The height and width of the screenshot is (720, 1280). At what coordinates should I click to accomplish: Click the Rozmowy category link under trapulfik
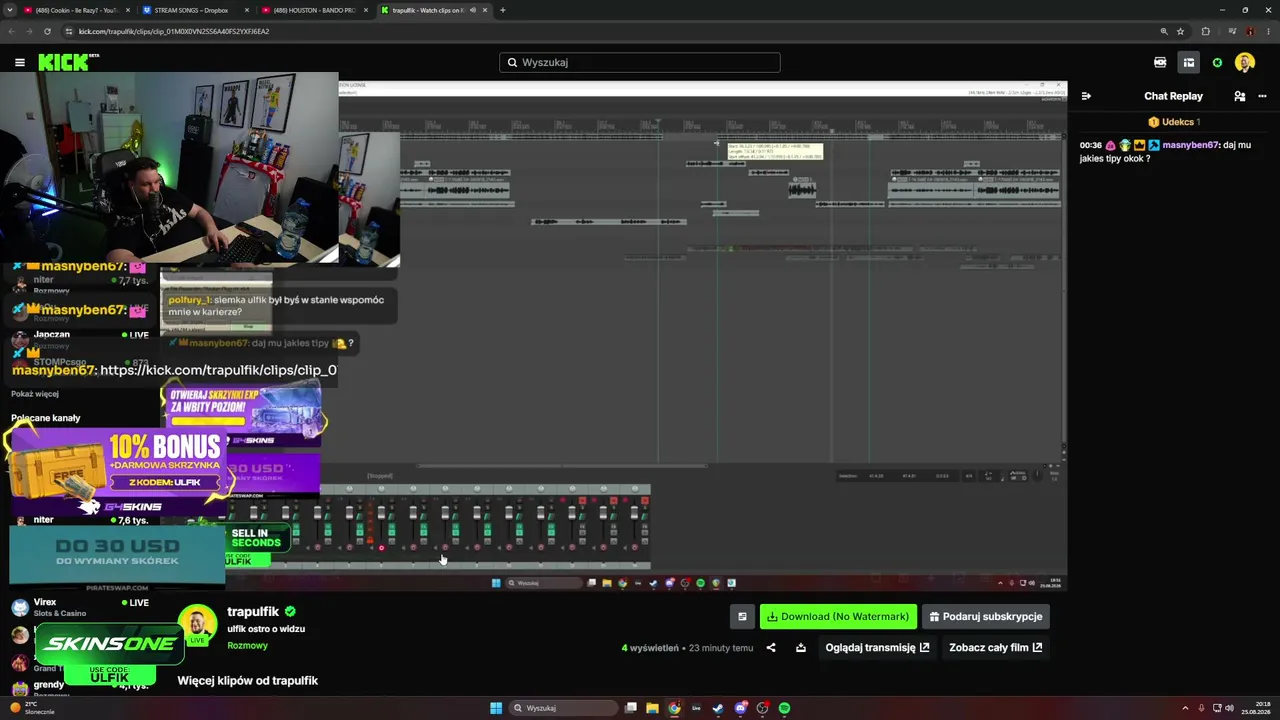click(x=247, y=646)
